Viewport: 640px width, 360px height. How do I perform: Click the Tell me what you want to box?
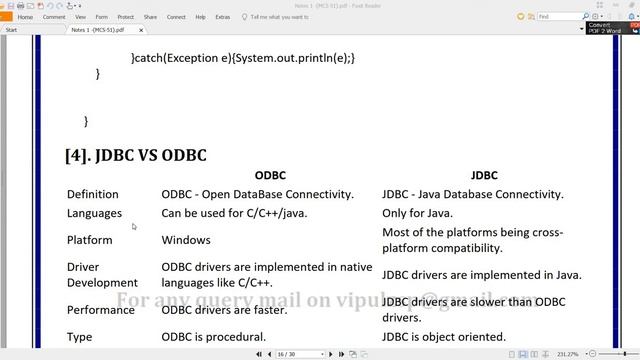pos(276,17)
